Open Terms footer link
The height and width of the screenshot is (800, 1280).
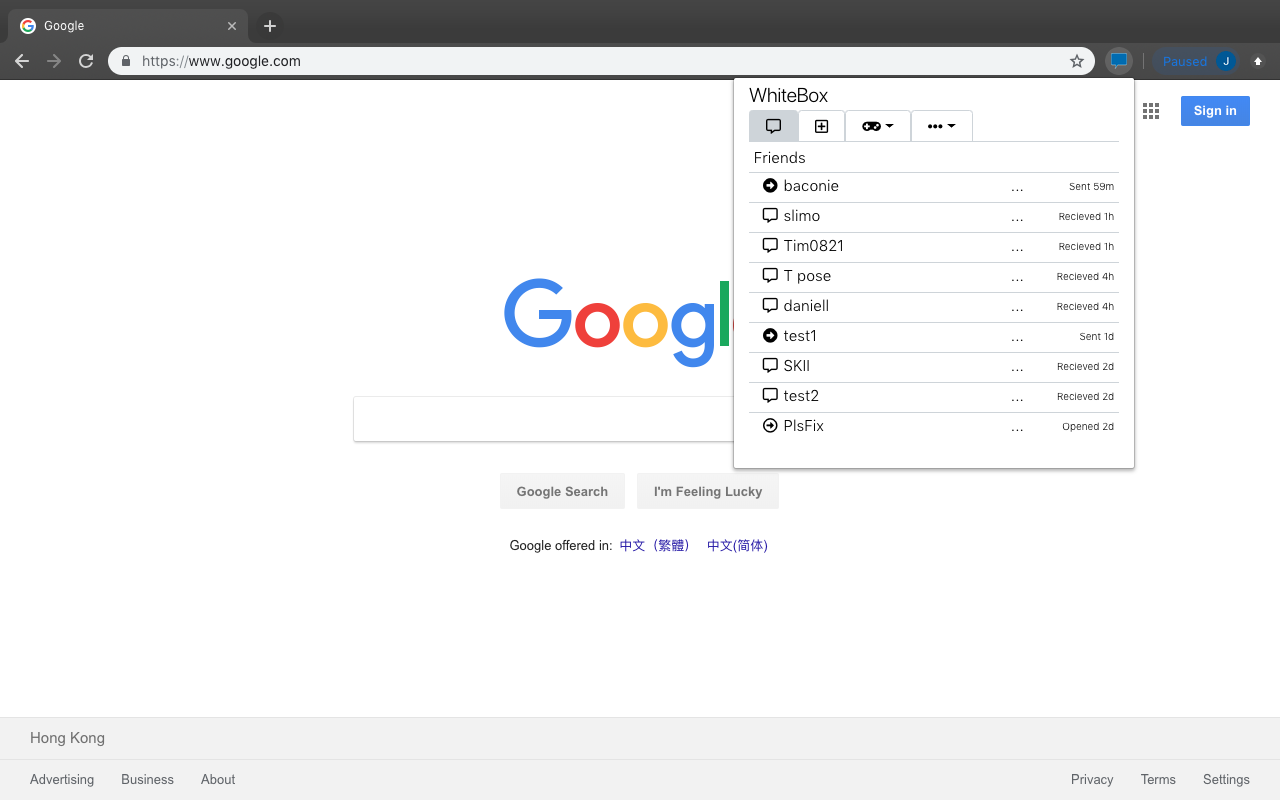[1158, 779]
